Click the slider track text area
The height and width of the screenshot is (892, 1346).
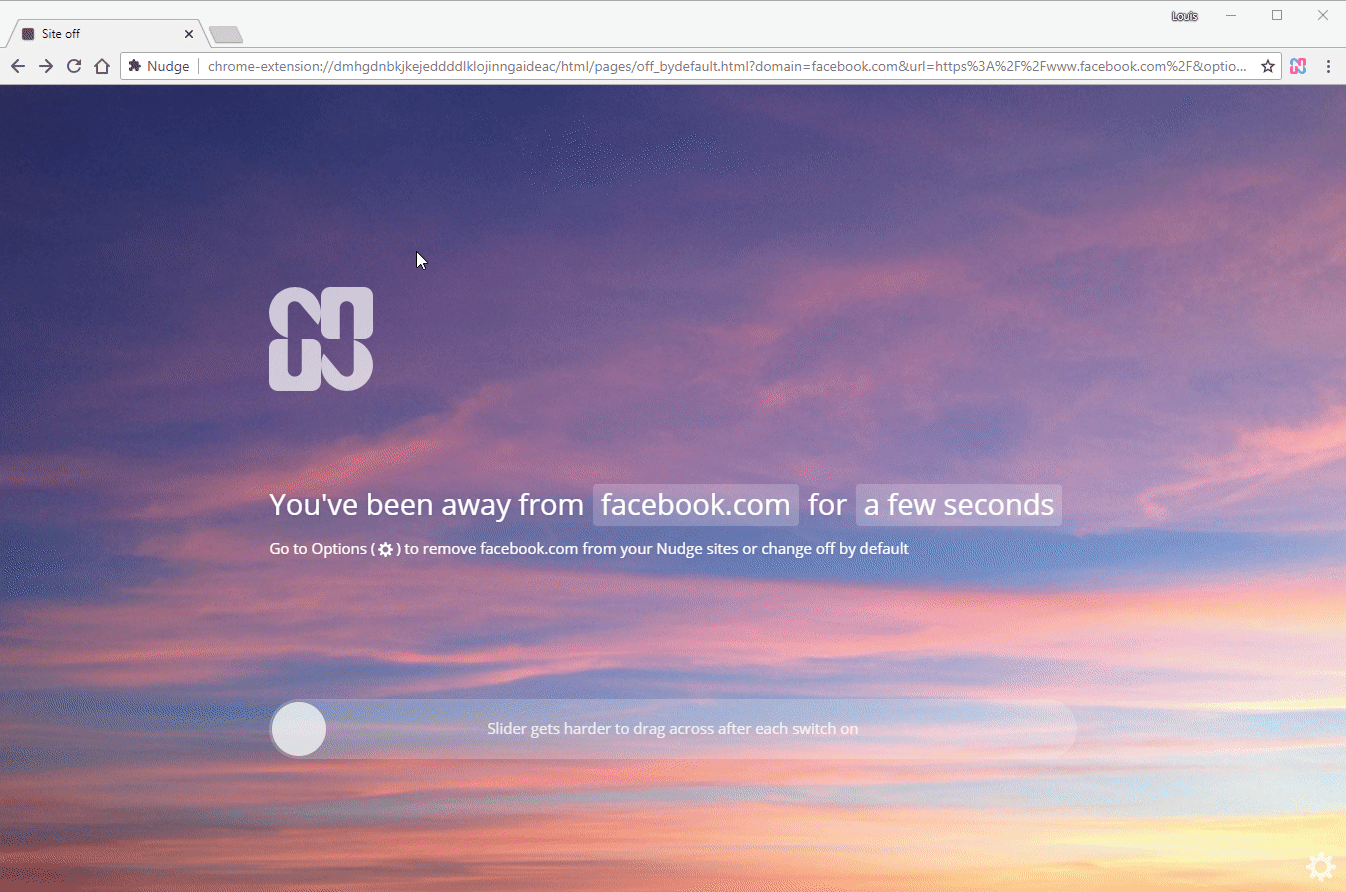click(x=673, y=729)
